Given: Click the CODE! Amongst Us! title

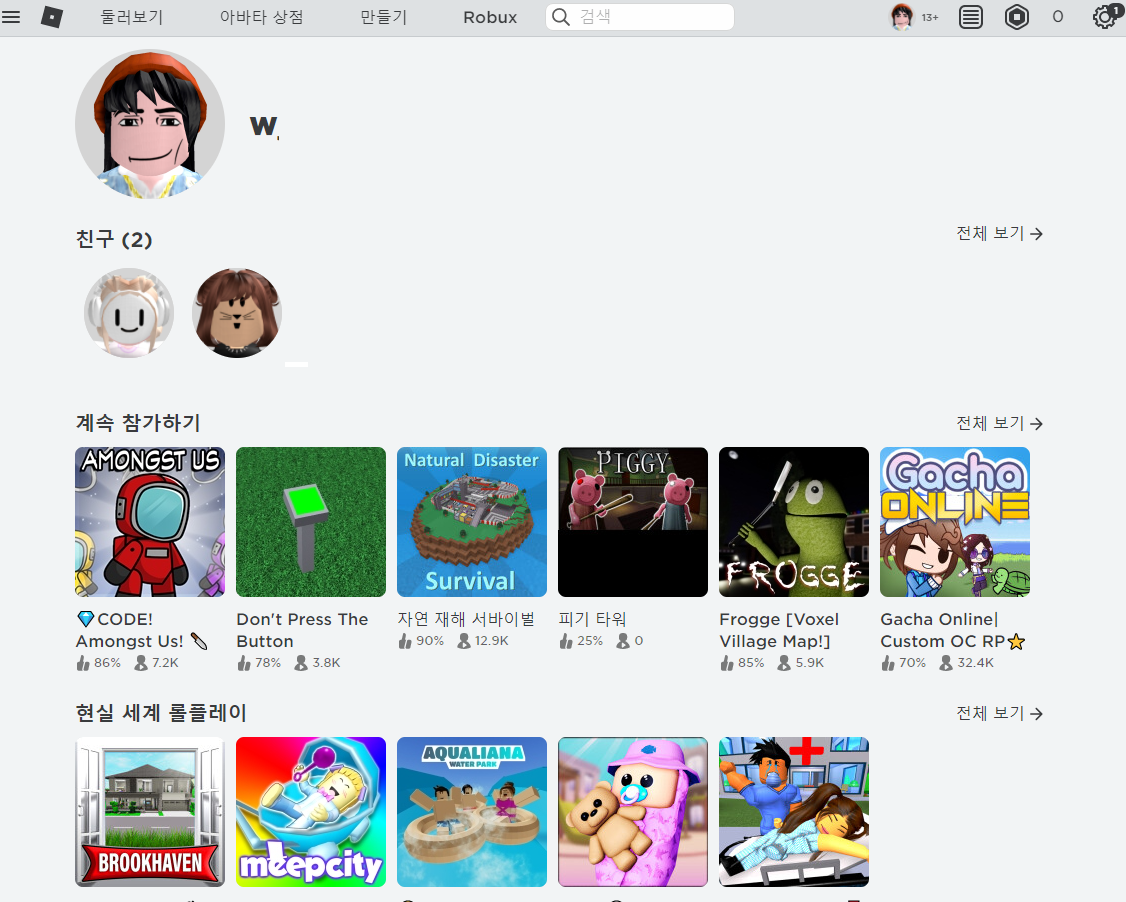Looking at the screenshot, I should (142, 630).
